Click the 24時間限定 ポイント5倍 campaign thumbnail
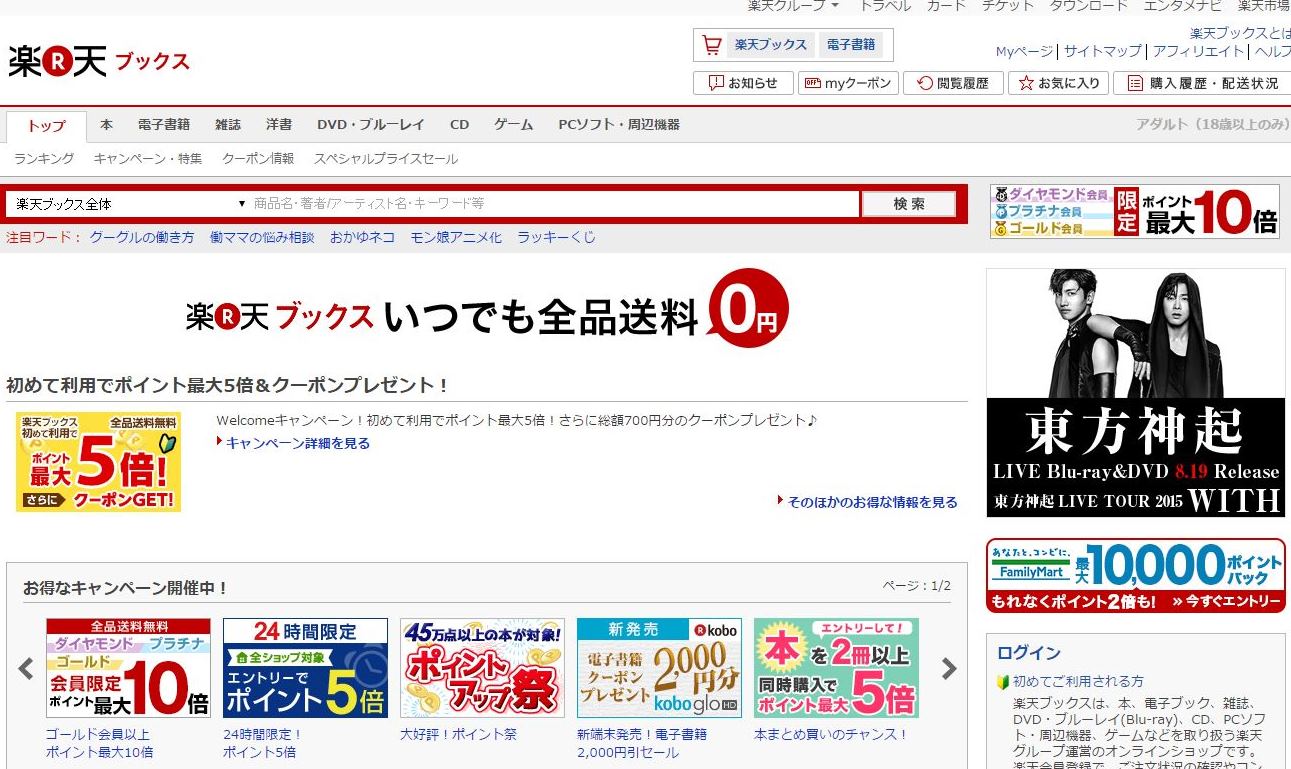 click(305, 667)
